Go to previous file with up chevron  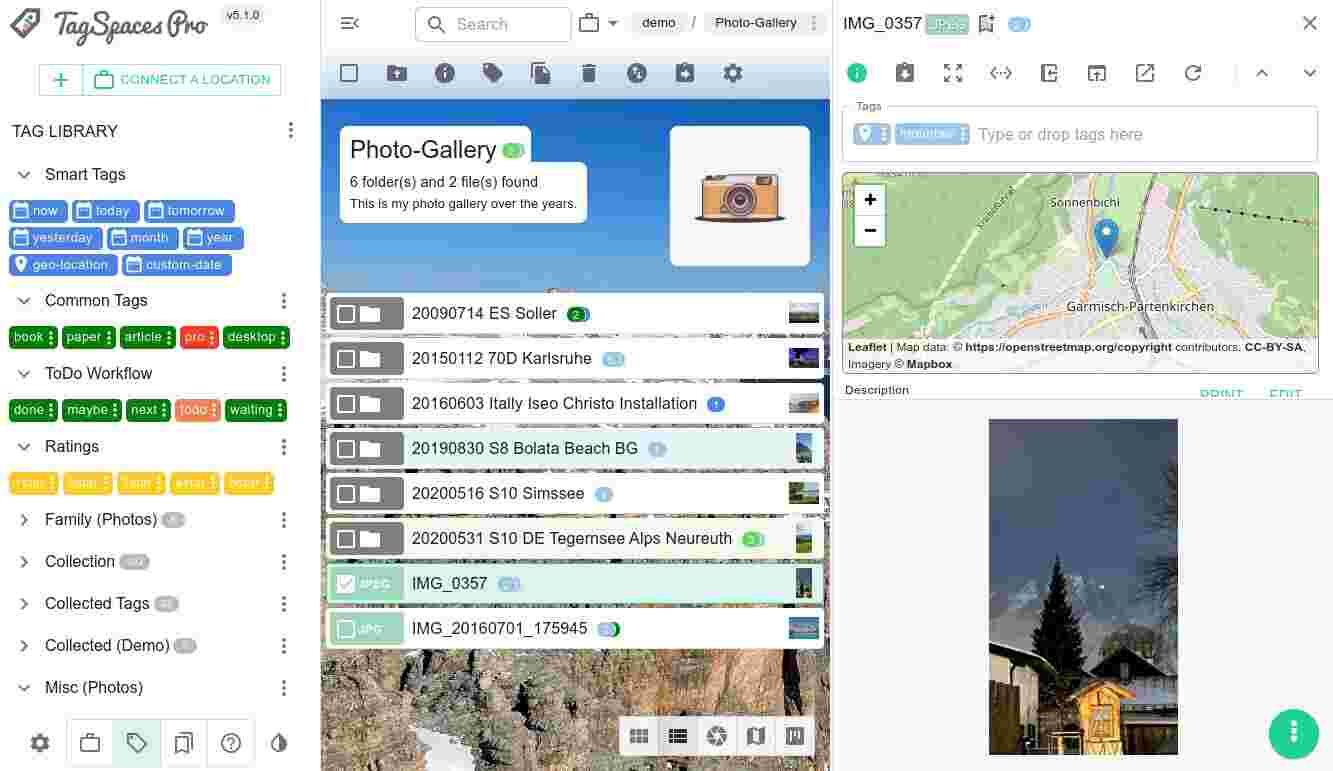pos(1262,73)
